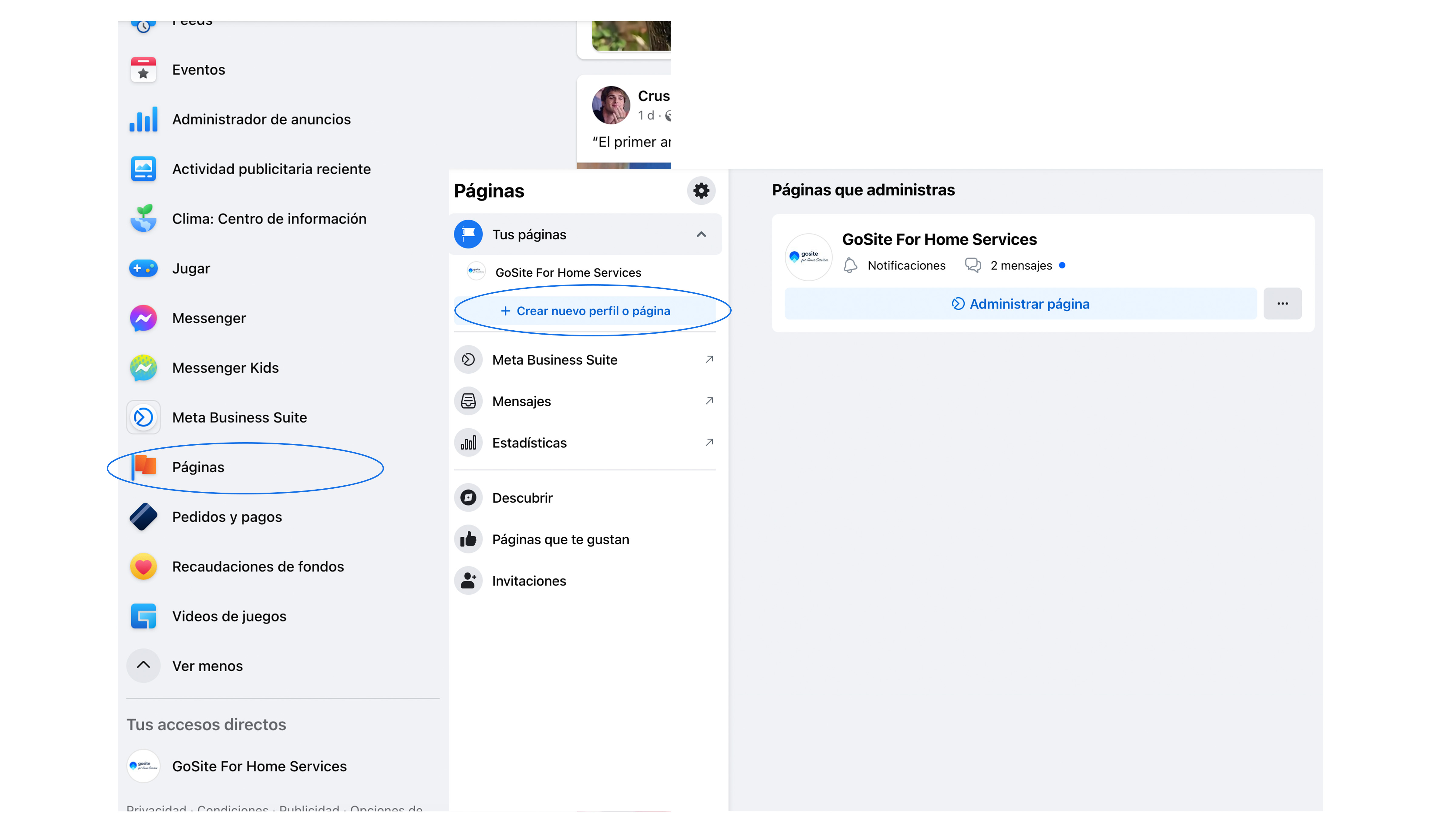Screen dimensions: 1456x819
Task: Collapse the sidebar with Ver menos
Action: coord(143,666)
